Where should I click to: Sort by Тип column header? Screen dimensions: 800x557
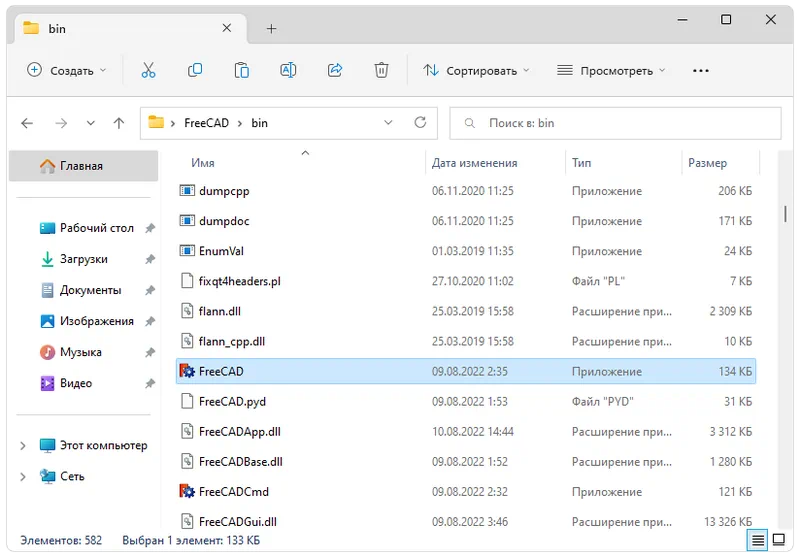pos(581,163)
